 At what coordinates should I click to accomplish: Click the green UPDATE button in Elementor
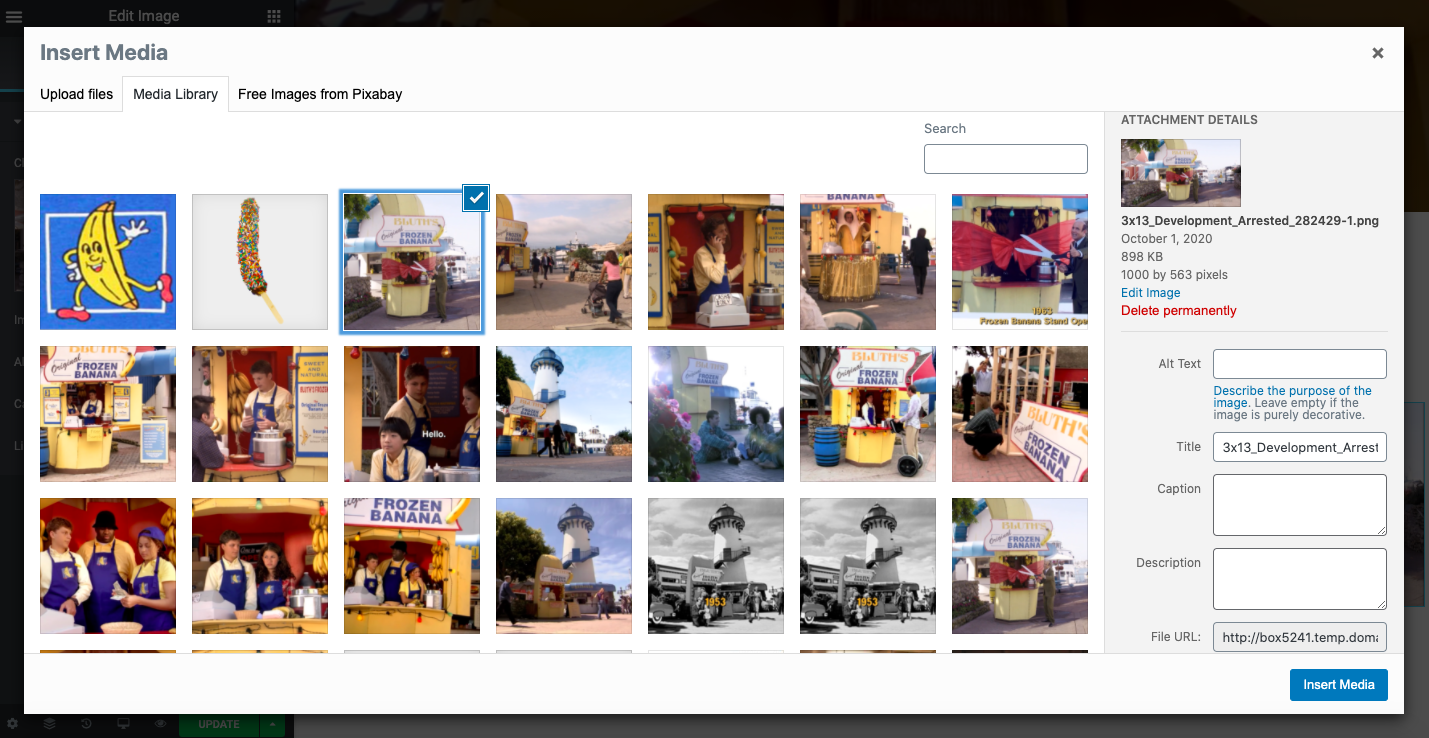pos(219,724)
